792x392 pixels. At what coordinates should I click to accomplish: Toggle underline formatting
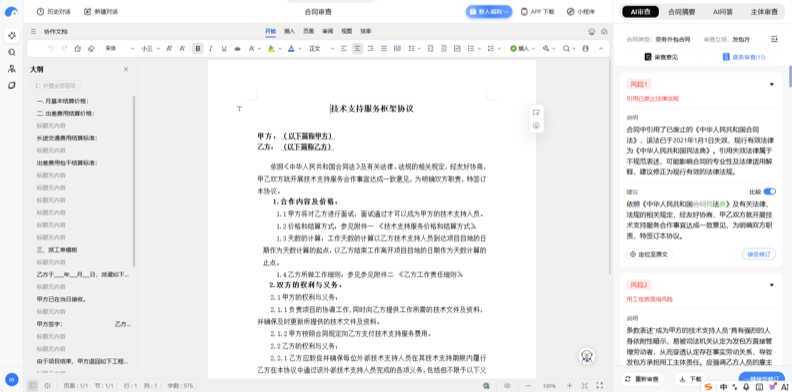(224, 48)
